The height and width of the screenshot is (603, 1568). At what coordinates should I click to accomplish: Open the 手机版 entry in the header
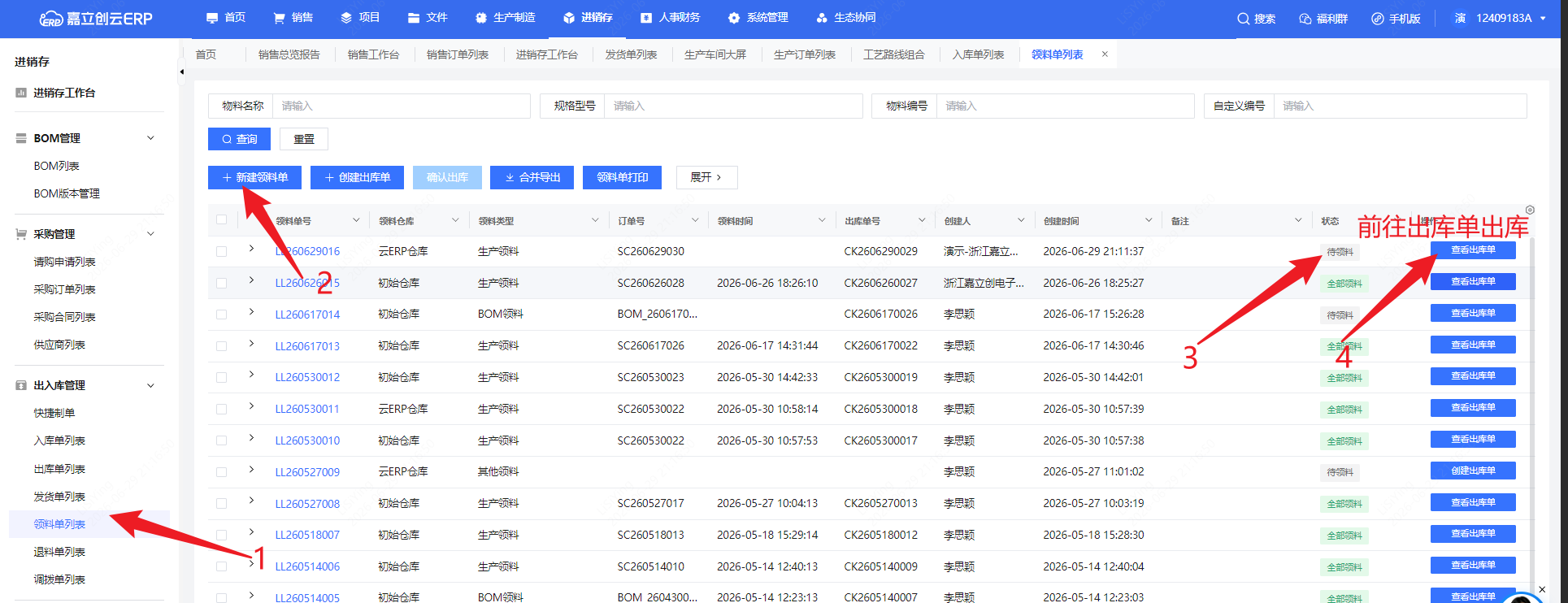coord(1396,18)
